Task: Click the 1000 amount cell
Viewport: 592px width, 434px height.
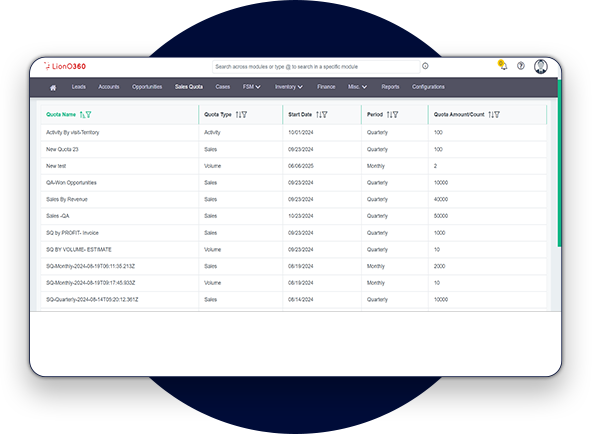Action: pyautogui.click(x=439, y=233)
